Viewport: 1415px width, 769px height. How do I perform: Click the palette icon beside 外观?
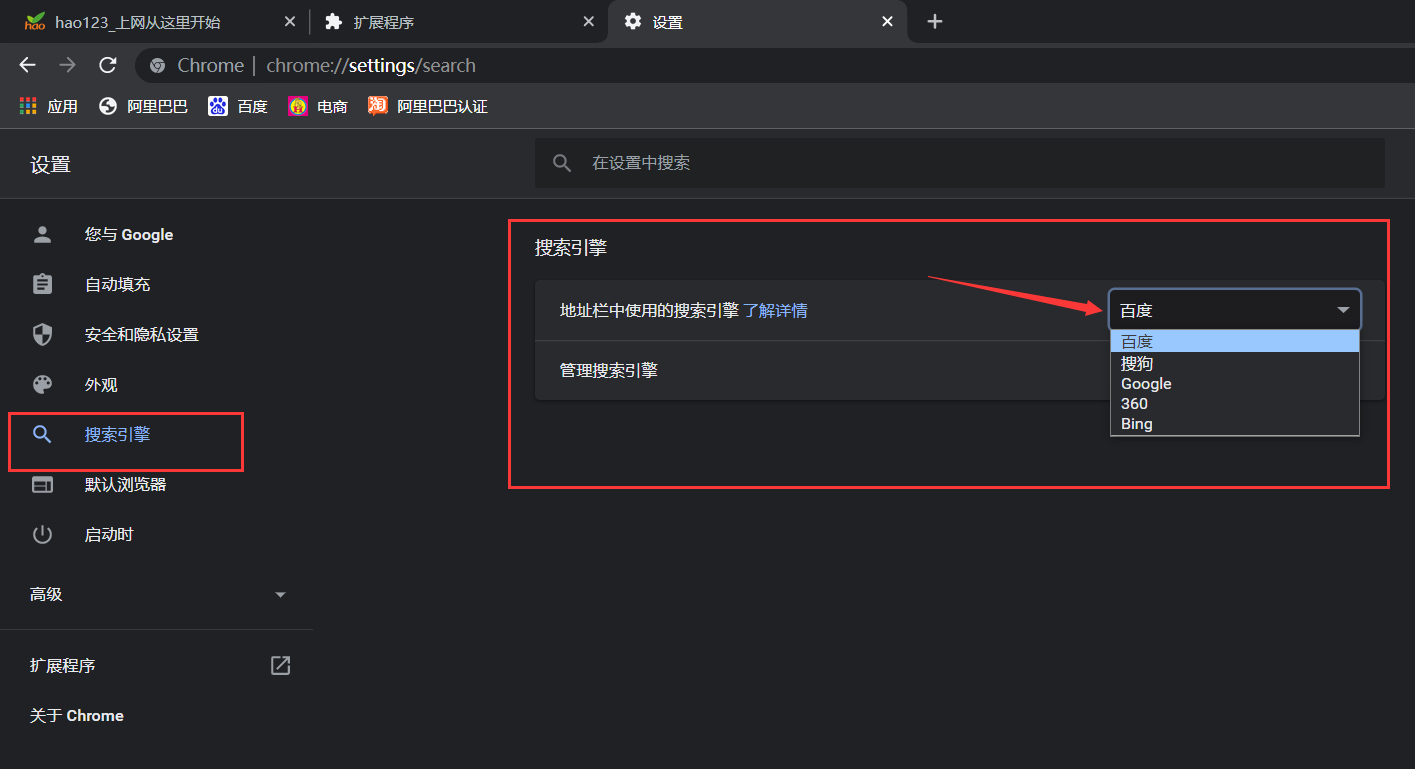coord(42,384)
